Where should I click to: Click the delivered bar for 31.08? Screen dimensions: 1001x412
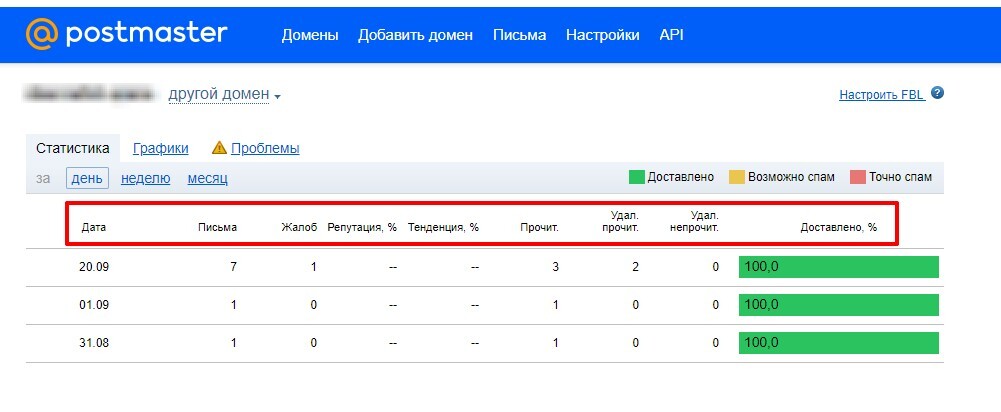tap(839, 343)
